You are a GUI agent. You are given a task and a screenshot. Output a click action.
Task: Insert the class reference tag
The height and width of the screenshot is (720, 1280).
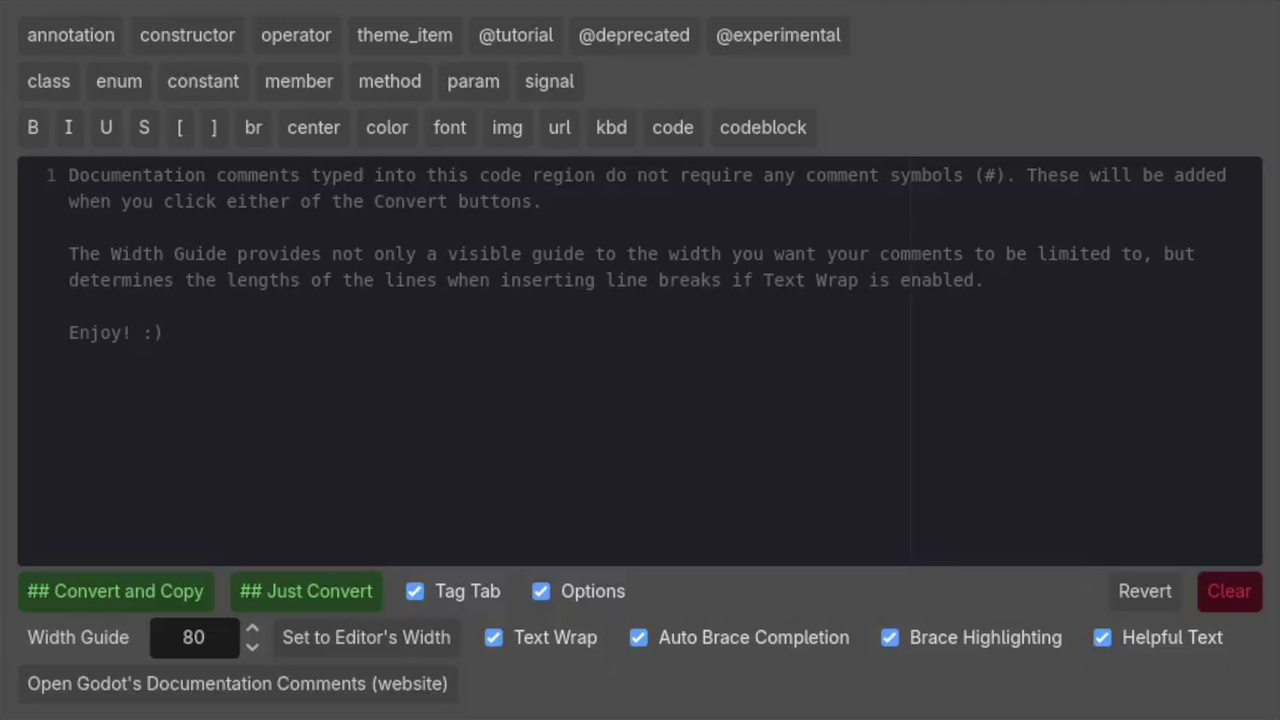(x=49, y=81)
